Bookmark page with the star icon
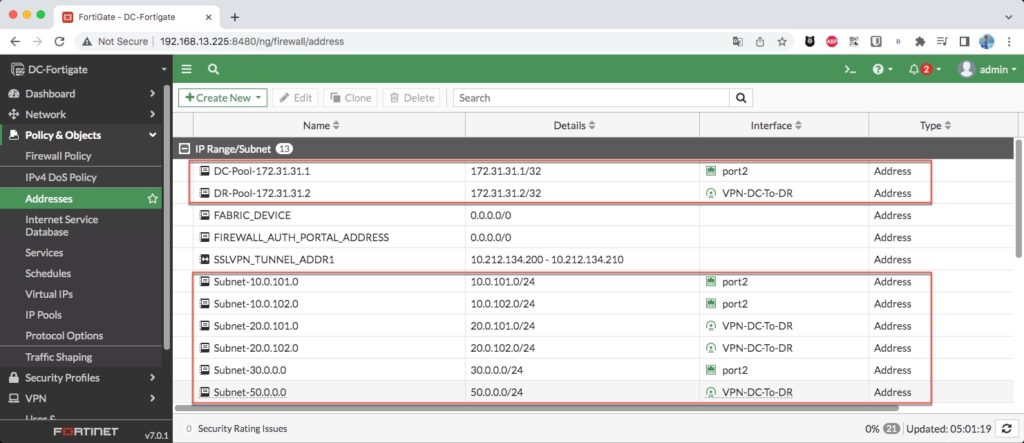The height and width of the screenshot is (443, 1024). point(782,41)
